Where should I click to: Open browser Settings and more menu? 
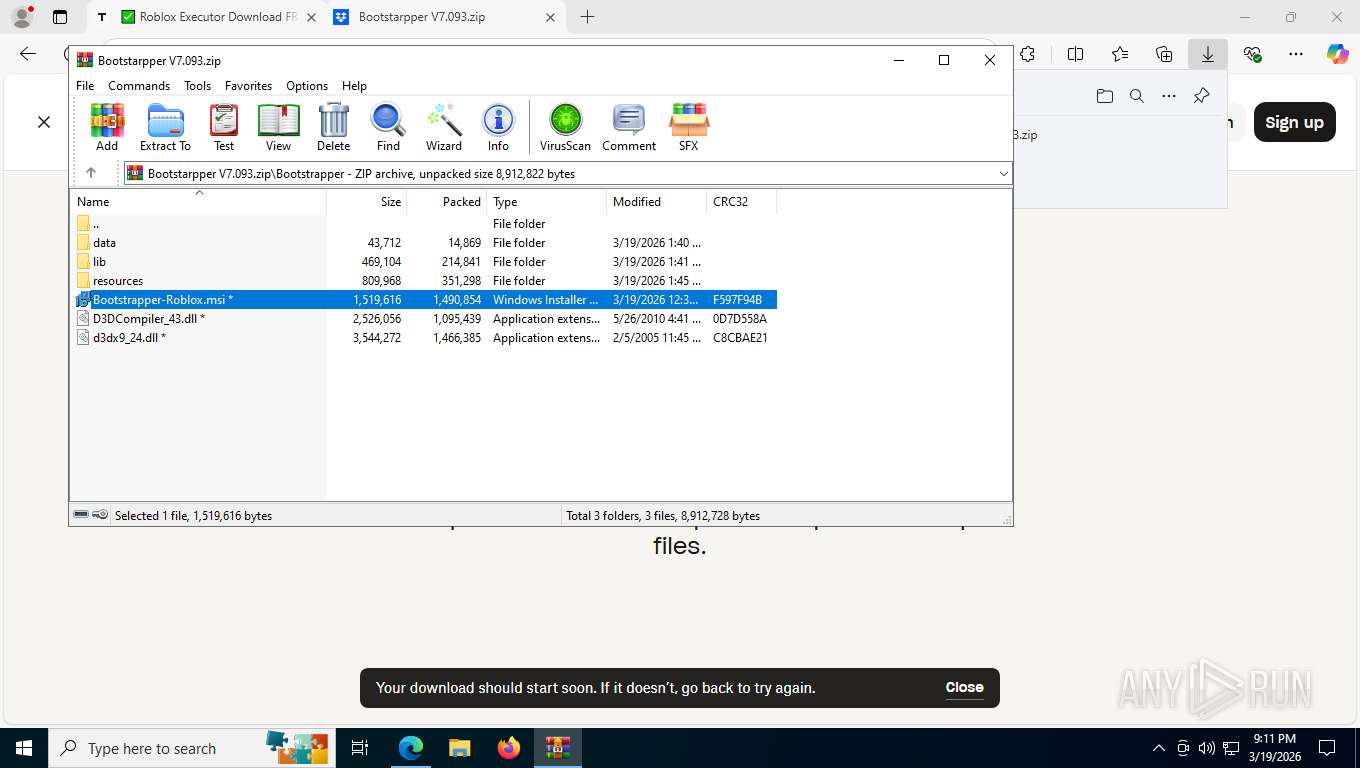point(1296,54)
